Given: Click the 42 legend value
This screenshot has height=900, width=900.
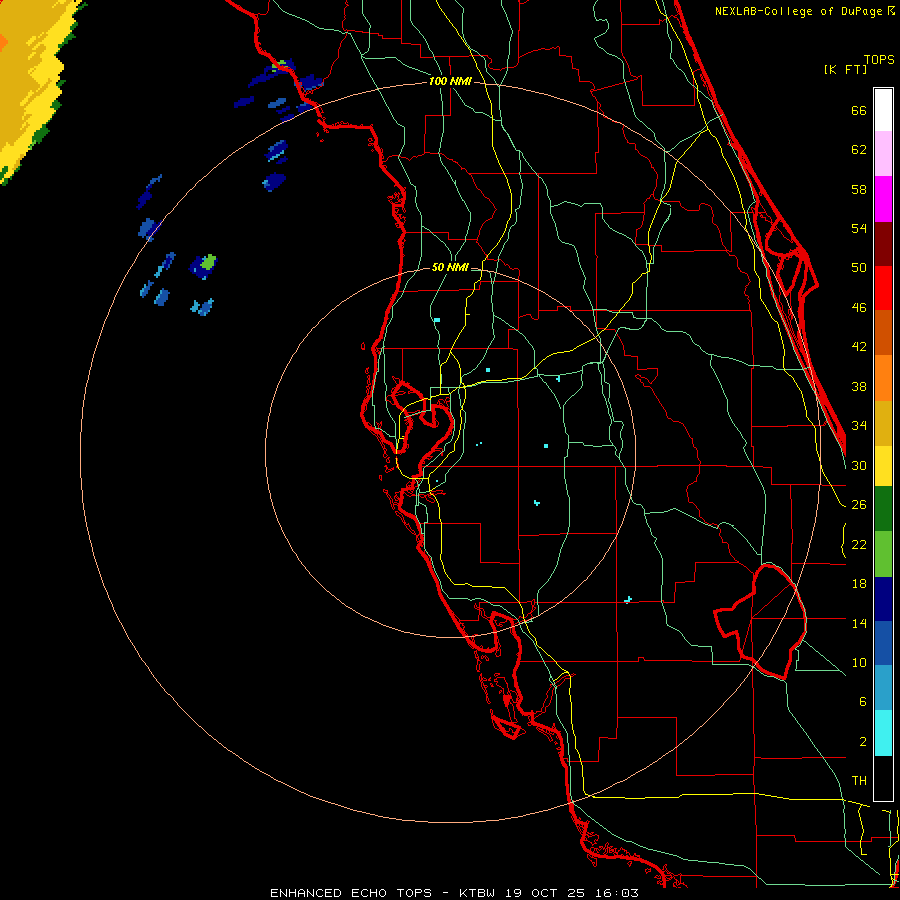Looking at the screenshot, I should point(859,347).
